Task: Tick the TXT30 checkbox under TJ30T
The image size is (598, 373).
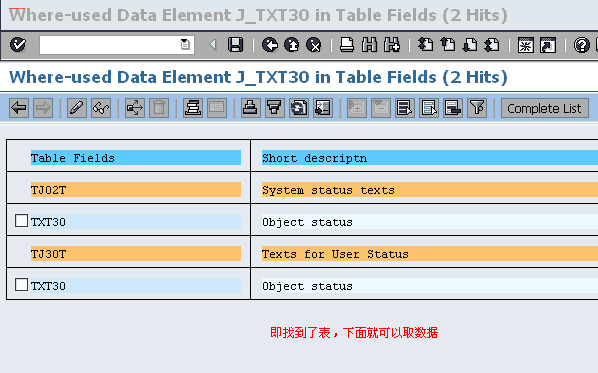Action: click(x=21, y=285)
